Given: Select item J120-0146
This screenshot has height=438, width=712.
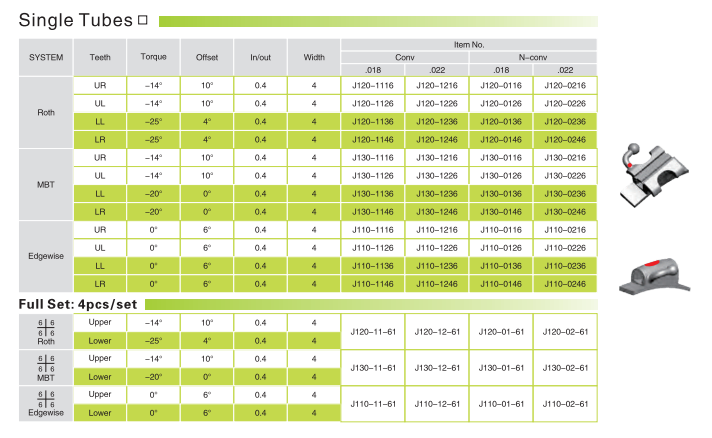Looking at the screenshot, I should [x=501, y=139].
